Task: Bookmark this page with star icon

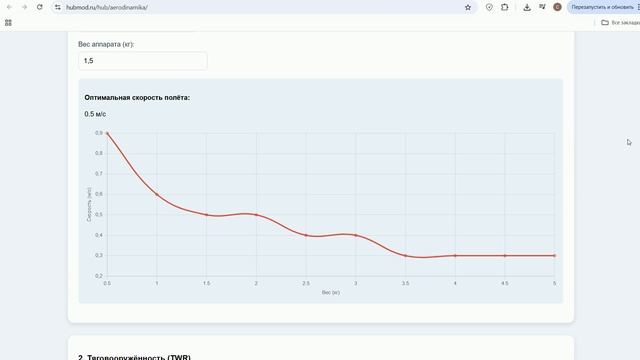Action: (x=468, y=7)
